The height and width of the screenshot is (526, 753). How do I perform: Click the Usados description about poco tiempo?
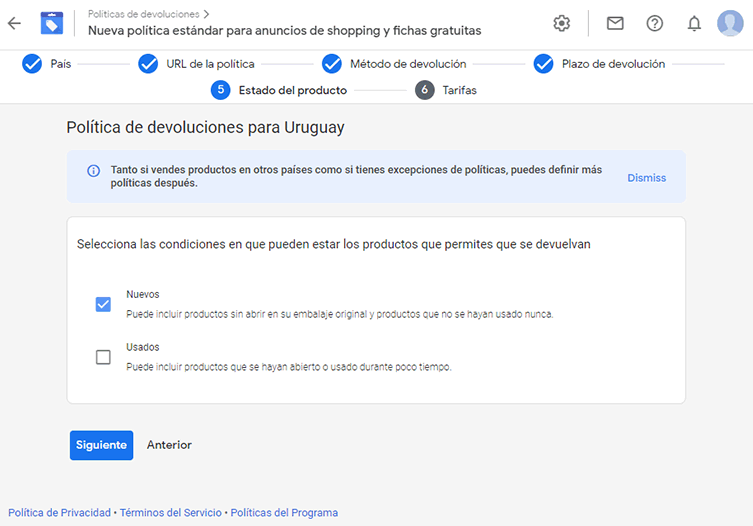289,367
